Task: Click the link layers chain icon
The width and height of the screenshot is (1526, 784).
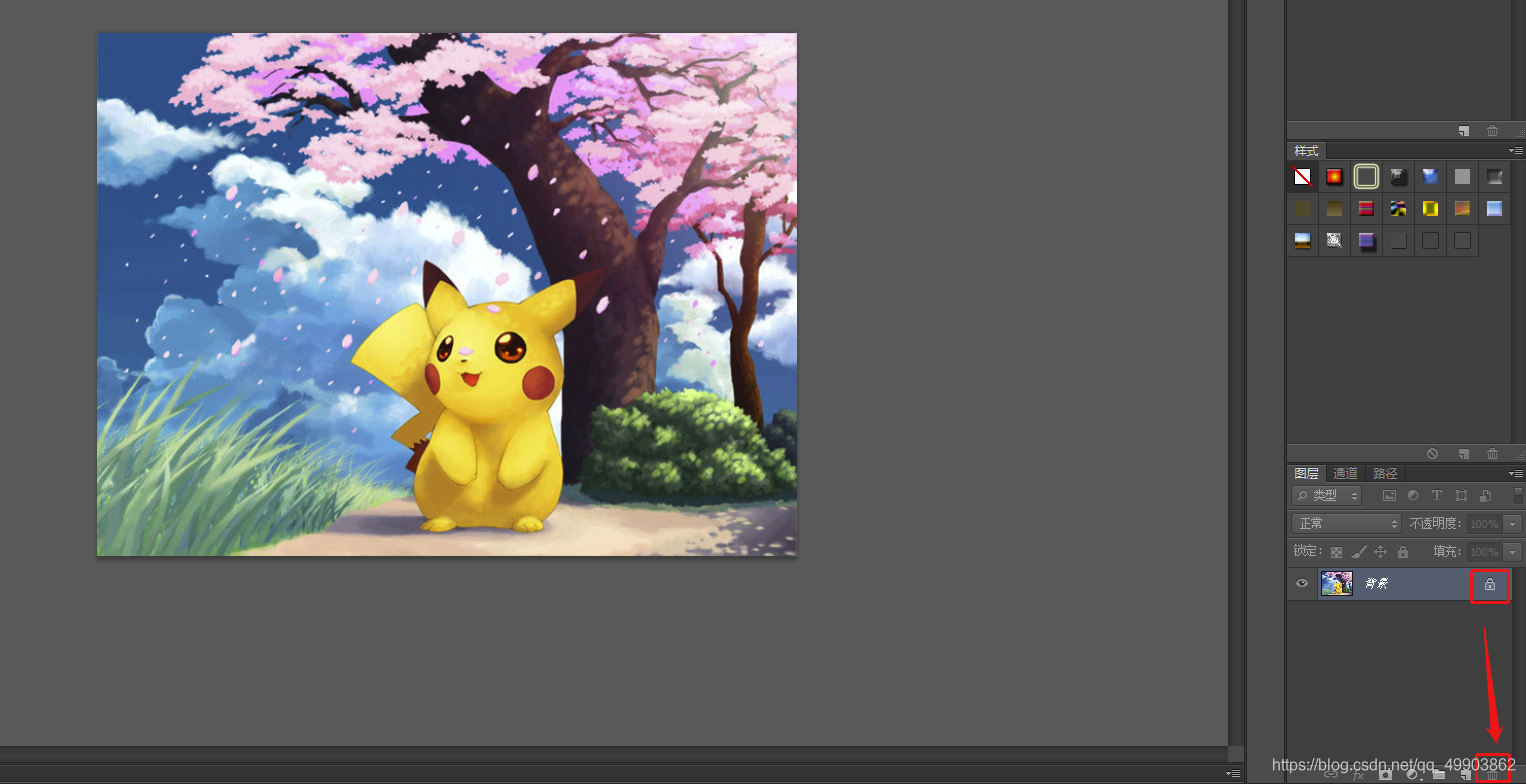Action: tap(1331, 774)
